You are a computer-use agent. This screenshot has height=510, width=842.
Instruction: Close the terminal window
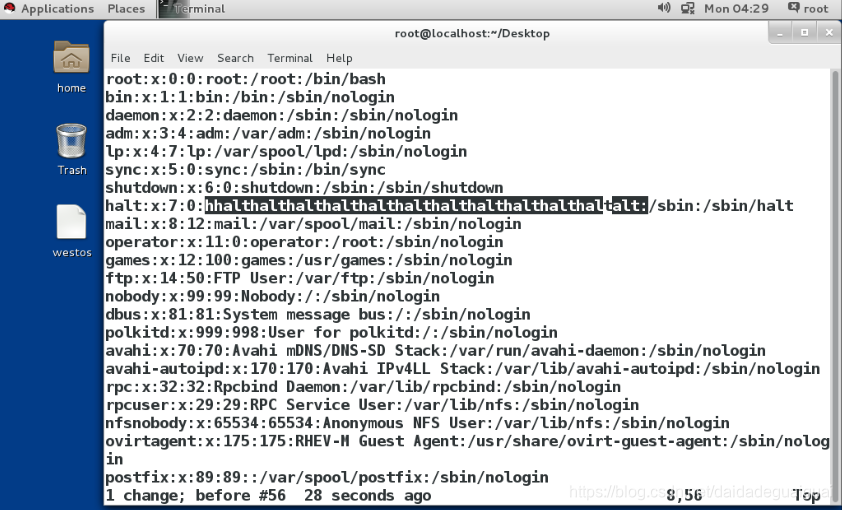click(829, 33)
